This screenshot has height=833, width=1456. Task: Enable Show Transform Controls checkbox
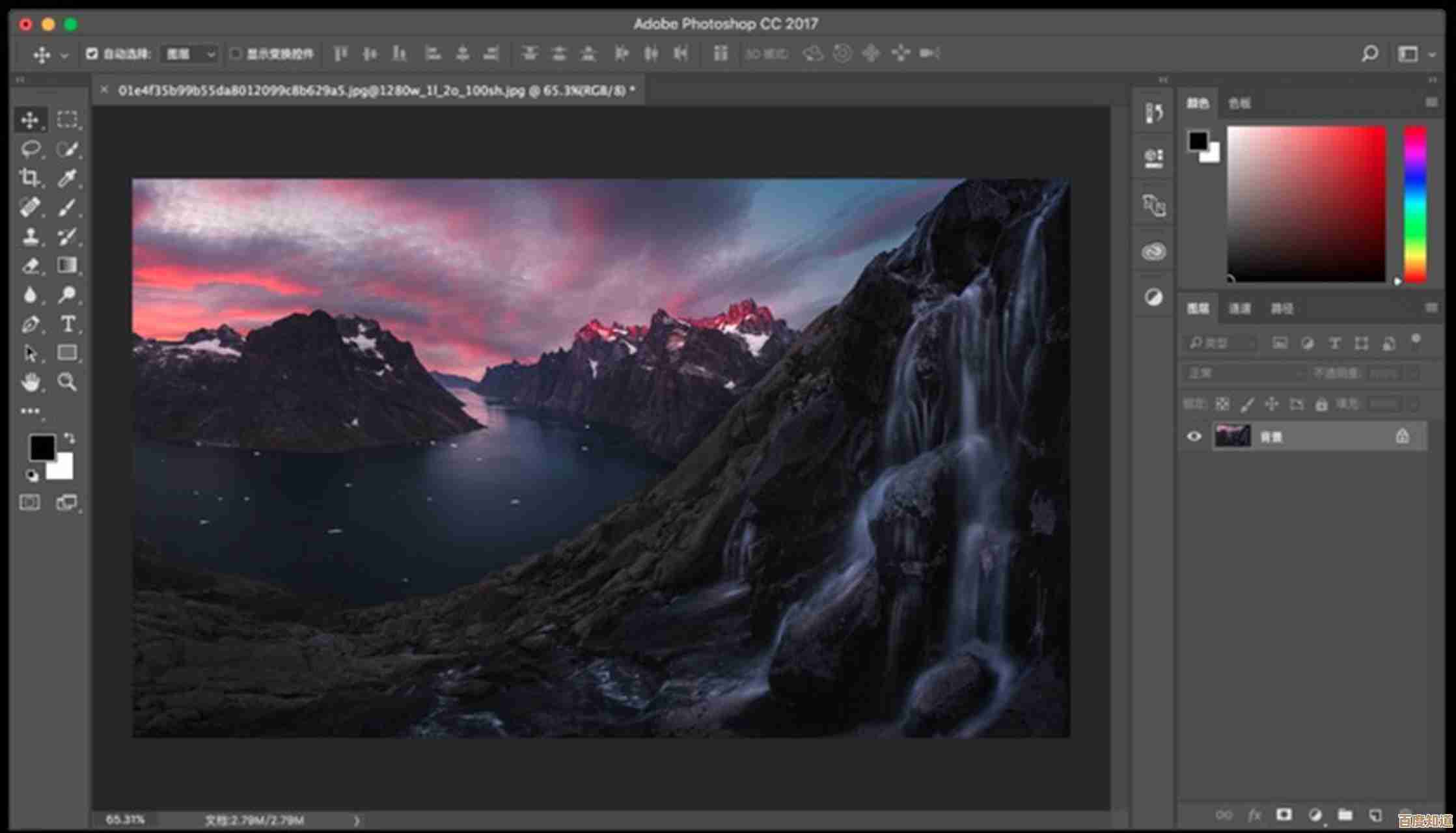(236, 54)
